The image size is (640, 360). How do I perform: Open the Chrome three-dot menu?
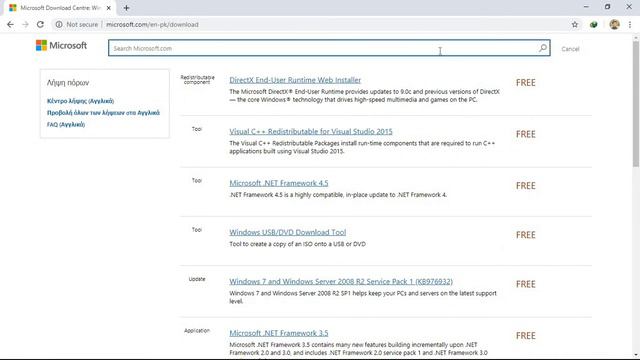coord(630,24)
